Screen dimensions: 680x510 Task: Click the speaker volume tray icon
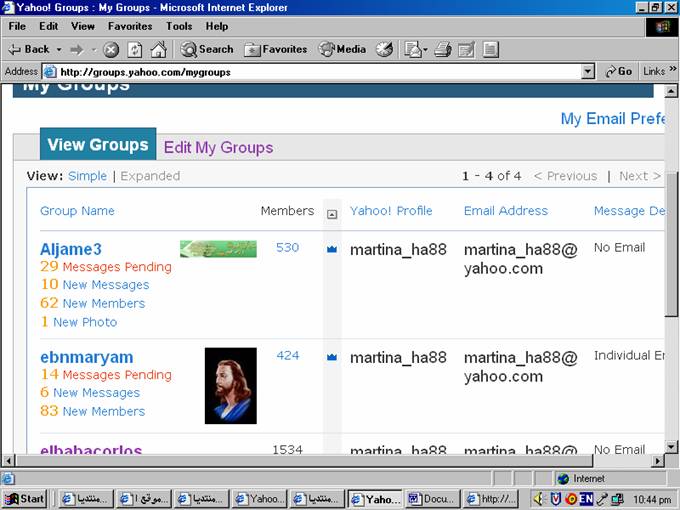click(x=538, y=499)
